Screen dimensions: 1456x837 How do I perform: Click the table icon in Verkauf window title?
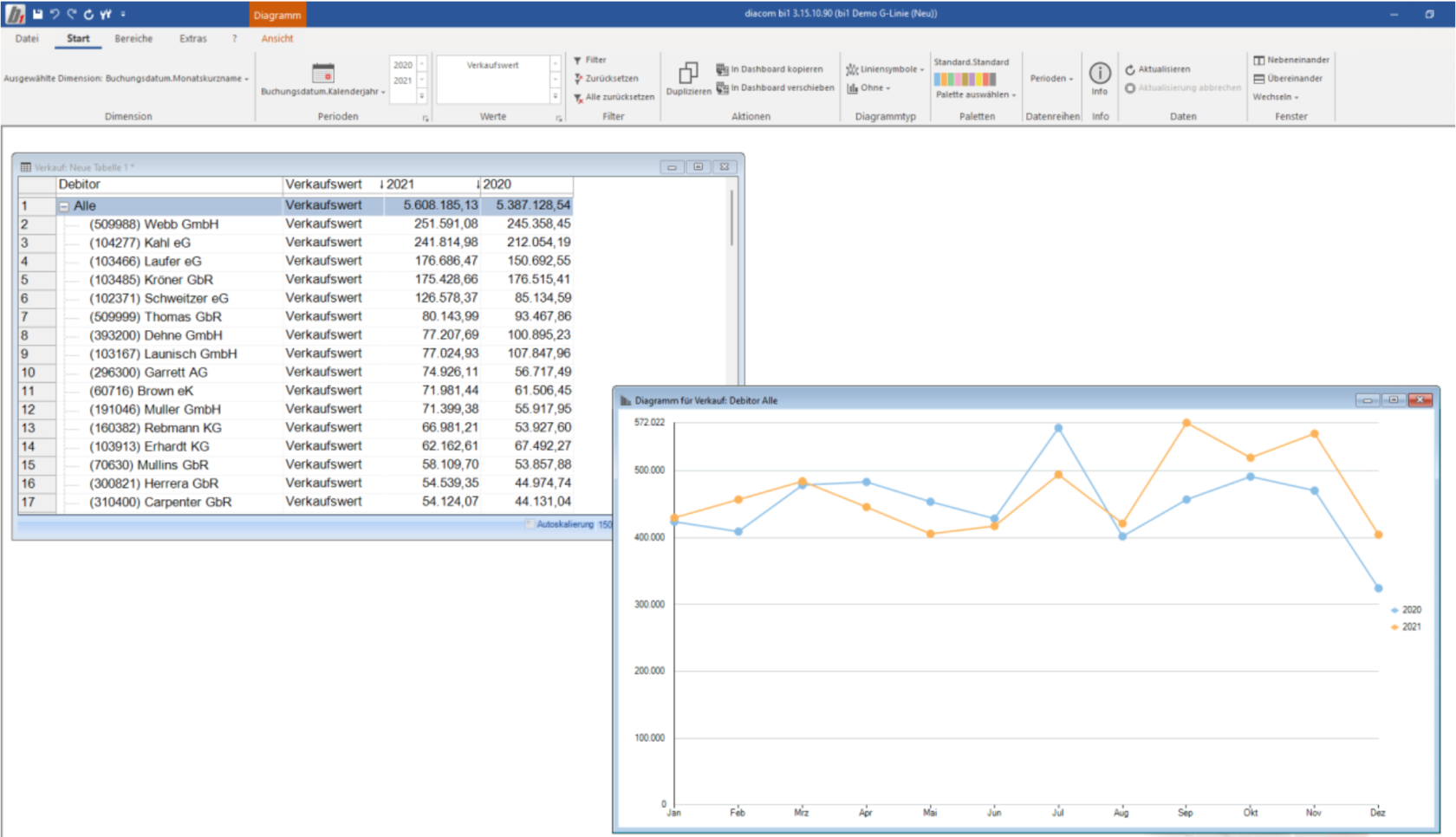[x=26, y=167]
